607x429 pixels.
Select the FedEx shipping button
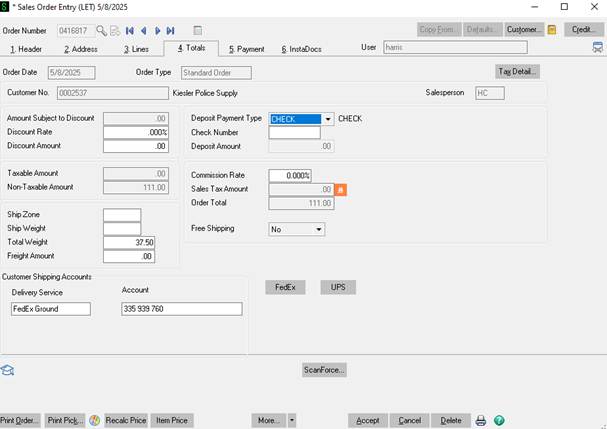tap(284, 287)
